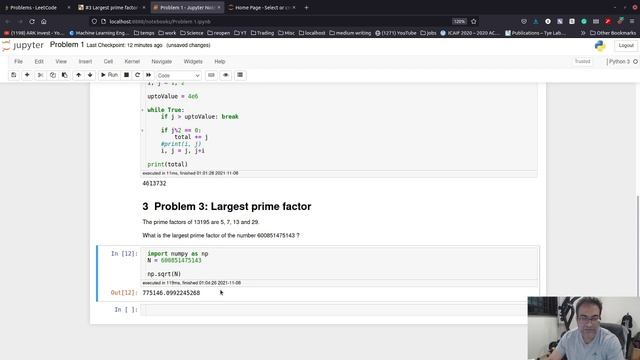The height and width of the screenshot is (360, 640).
Task: Toggle table of contents list icon
Action: (x=240, y=75)
